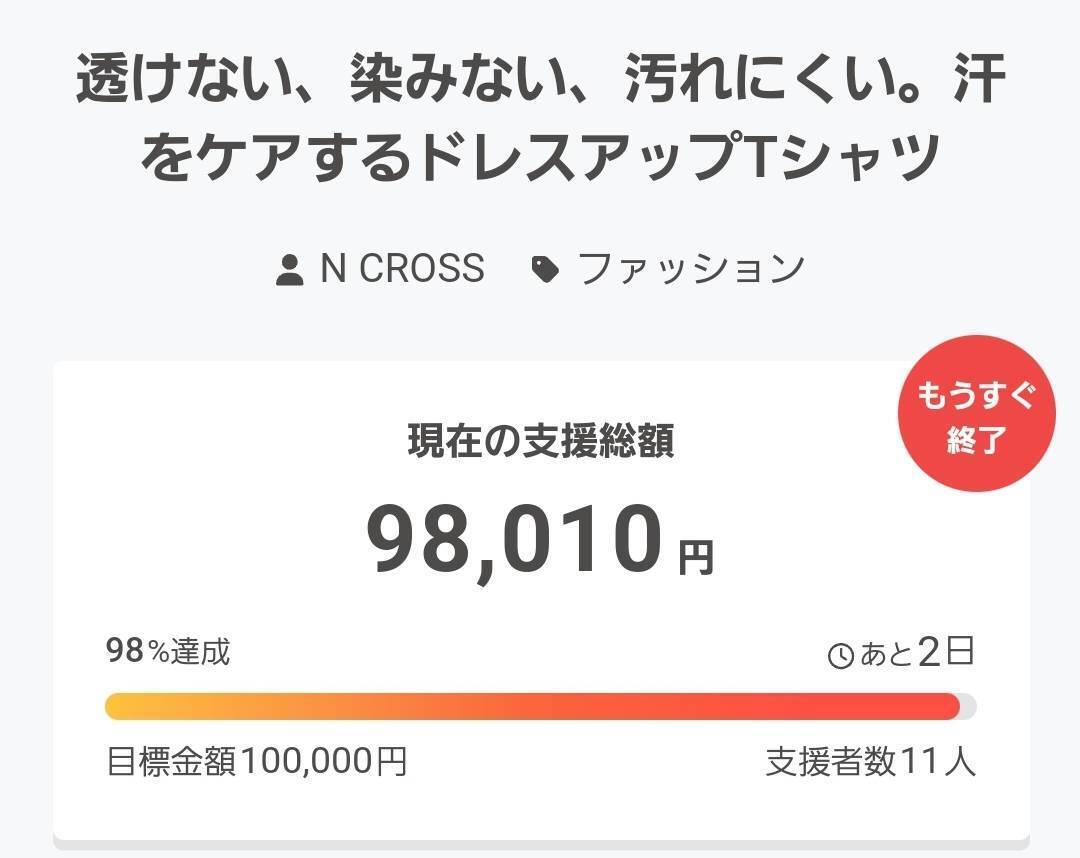This screenshot has height=858, width=1080.
Task: Click the clock icon before あと2日
Action: (x=841, y=656)
